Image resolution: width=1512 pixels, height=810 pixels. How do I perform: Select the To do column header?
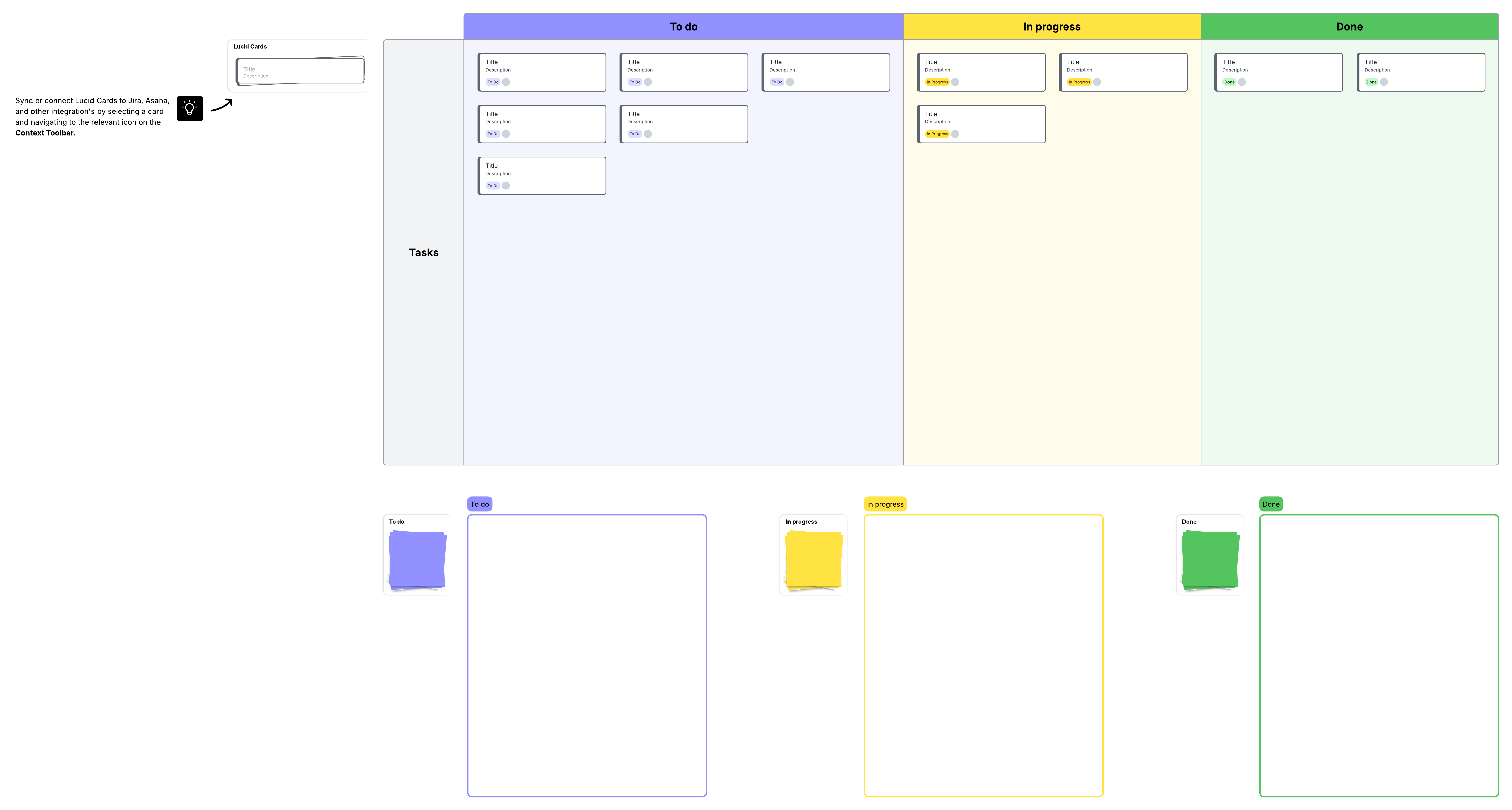[683, 26]
